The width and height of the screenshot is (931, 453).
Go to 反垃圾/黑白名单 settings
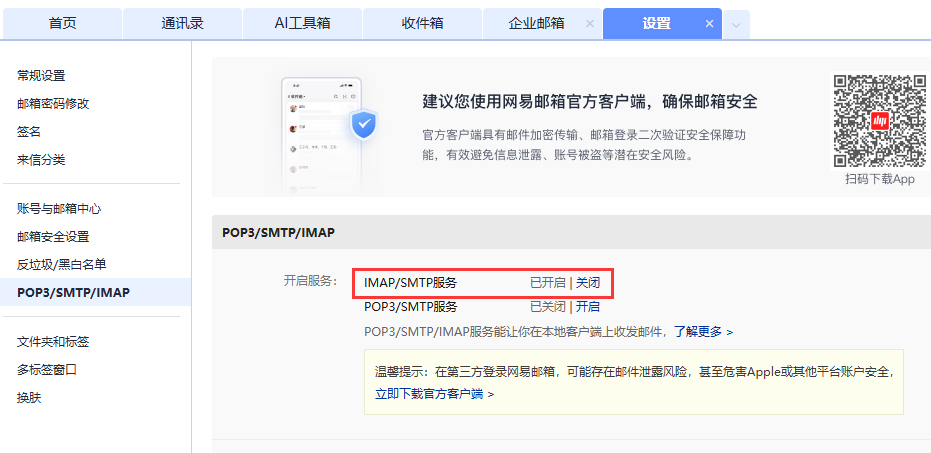click(x=62, y=265)
